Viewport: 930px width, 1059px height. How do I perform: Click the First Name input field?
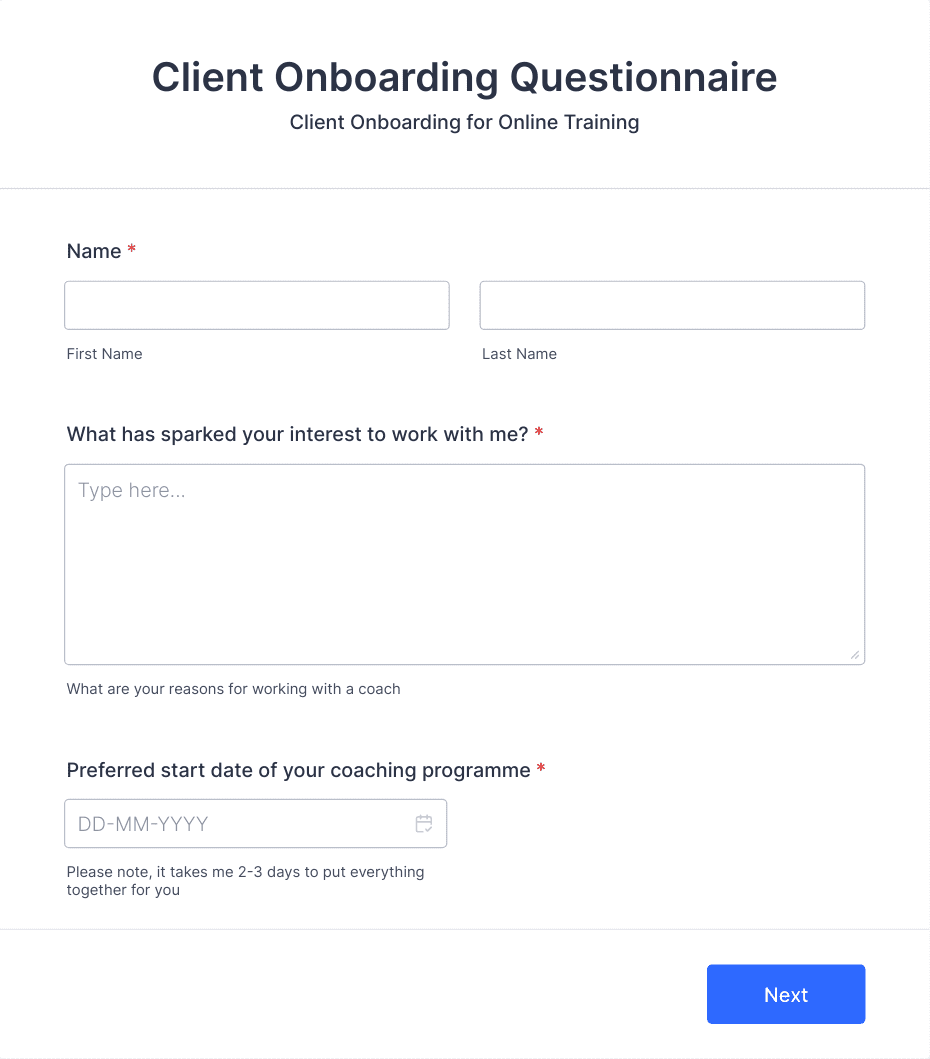256,305
